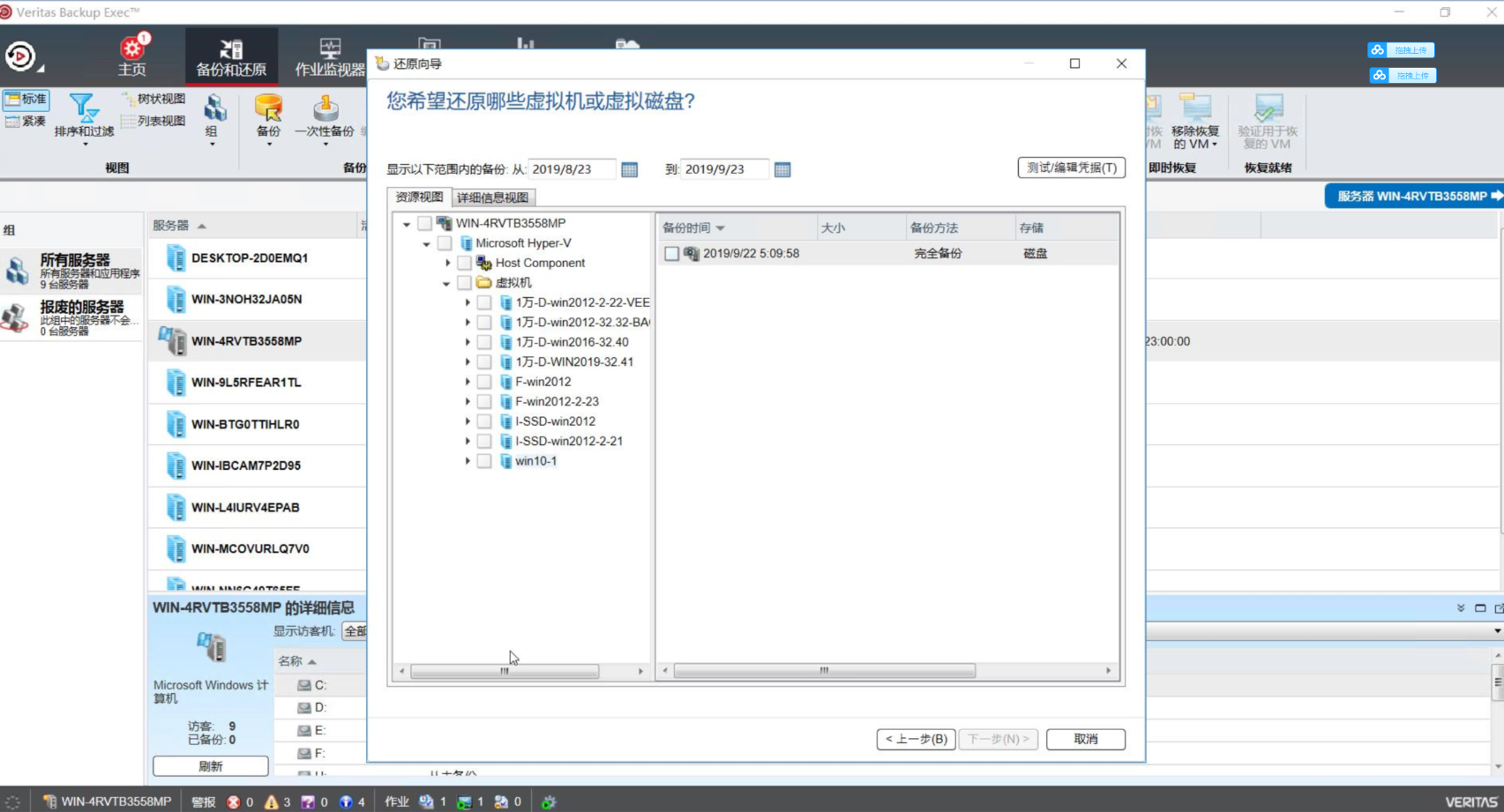
Task: Choose the 标准 view option
Action: (26, 99)
